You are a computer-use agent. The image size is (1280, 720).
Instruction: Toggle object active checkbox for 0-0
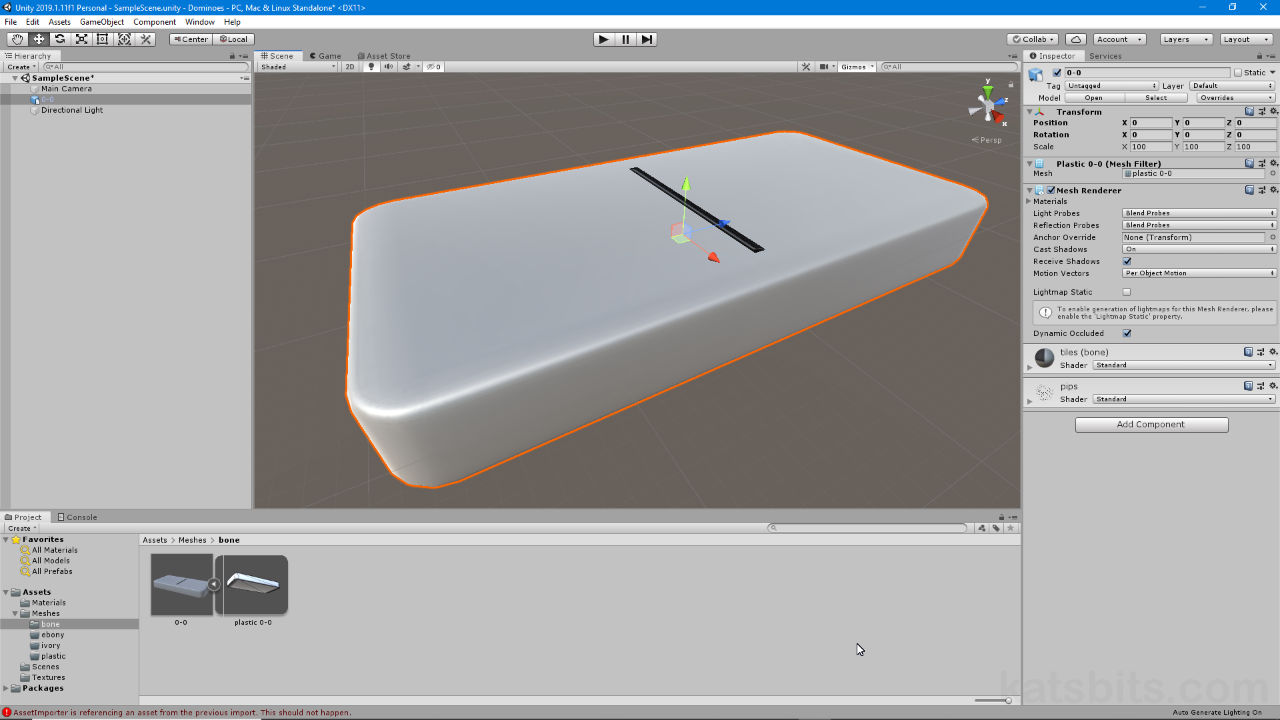[1057, 73]
